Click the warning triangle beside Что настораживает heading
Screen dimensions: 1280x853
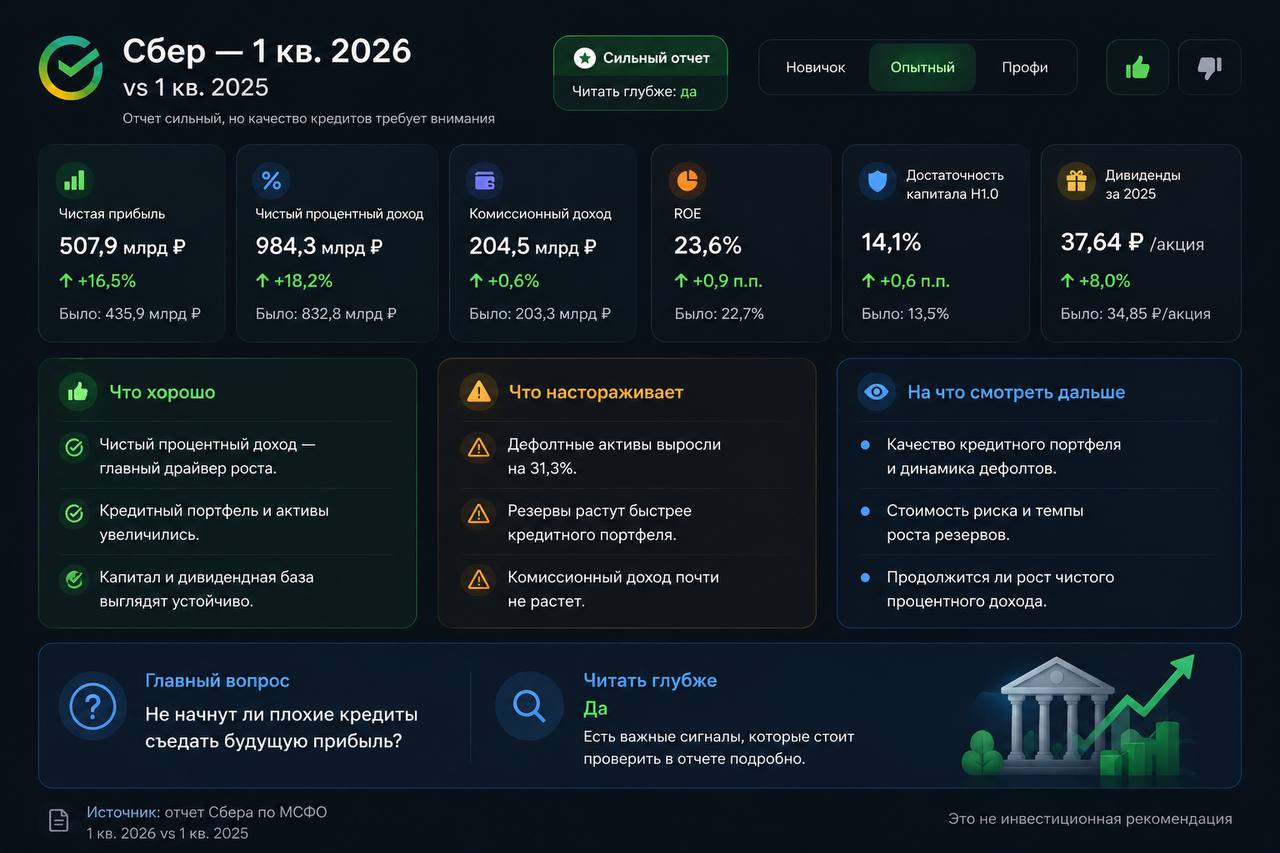[x=479, y=392]
